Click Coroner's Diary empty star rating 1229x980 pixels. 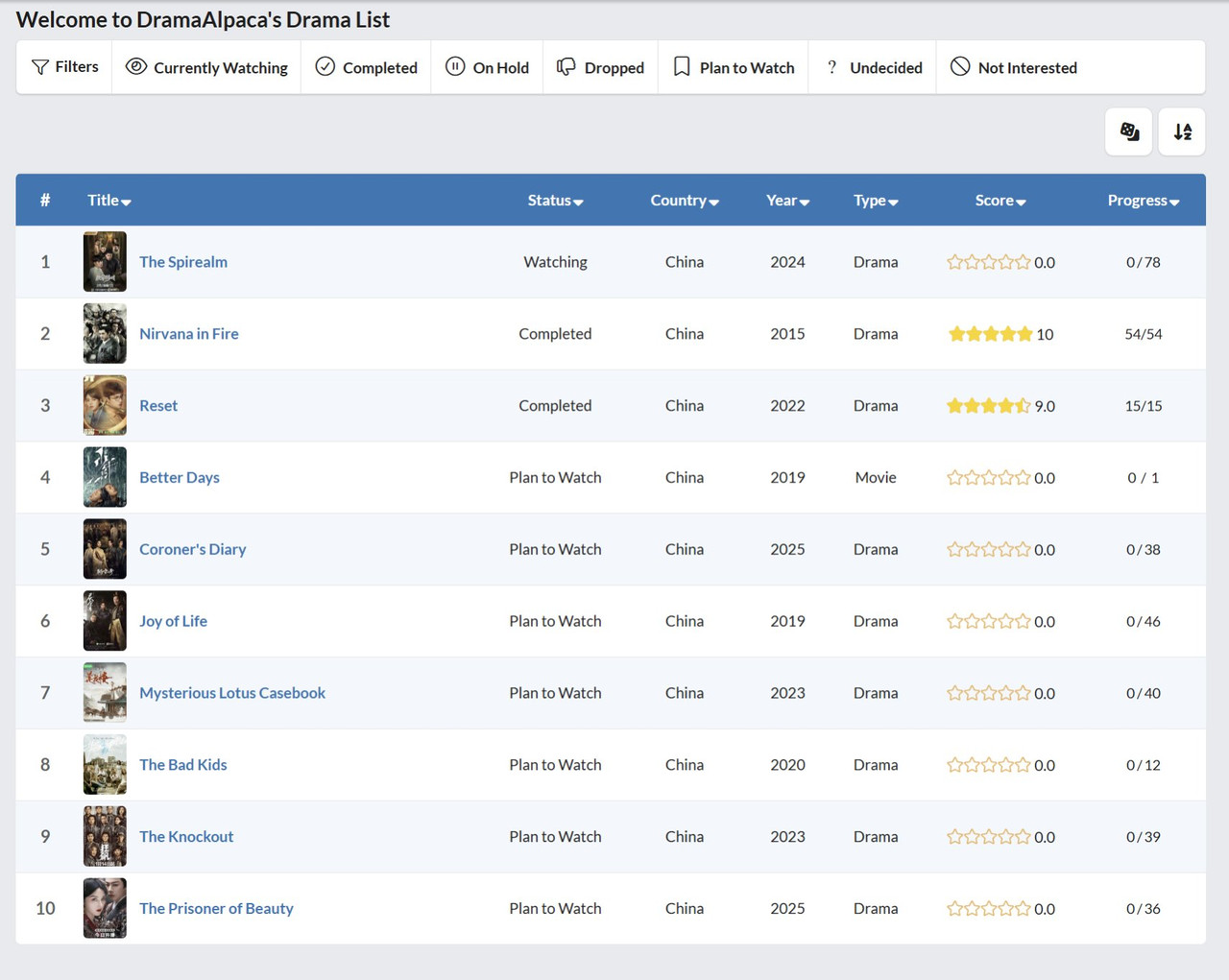(989, 549)
